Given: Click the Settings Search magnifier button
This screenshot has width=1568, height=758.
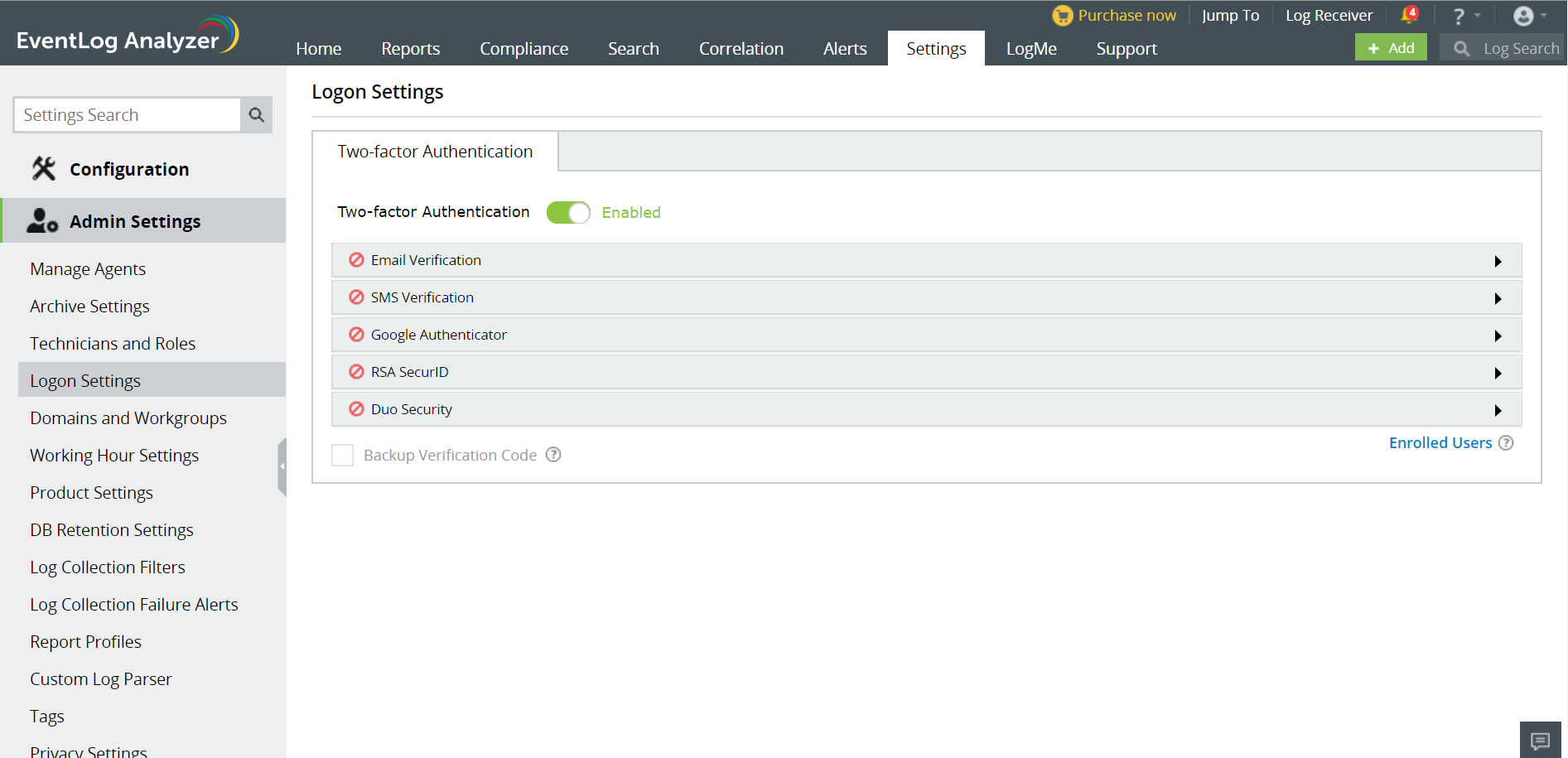Looking at the screenshot, I should [257, 115].
